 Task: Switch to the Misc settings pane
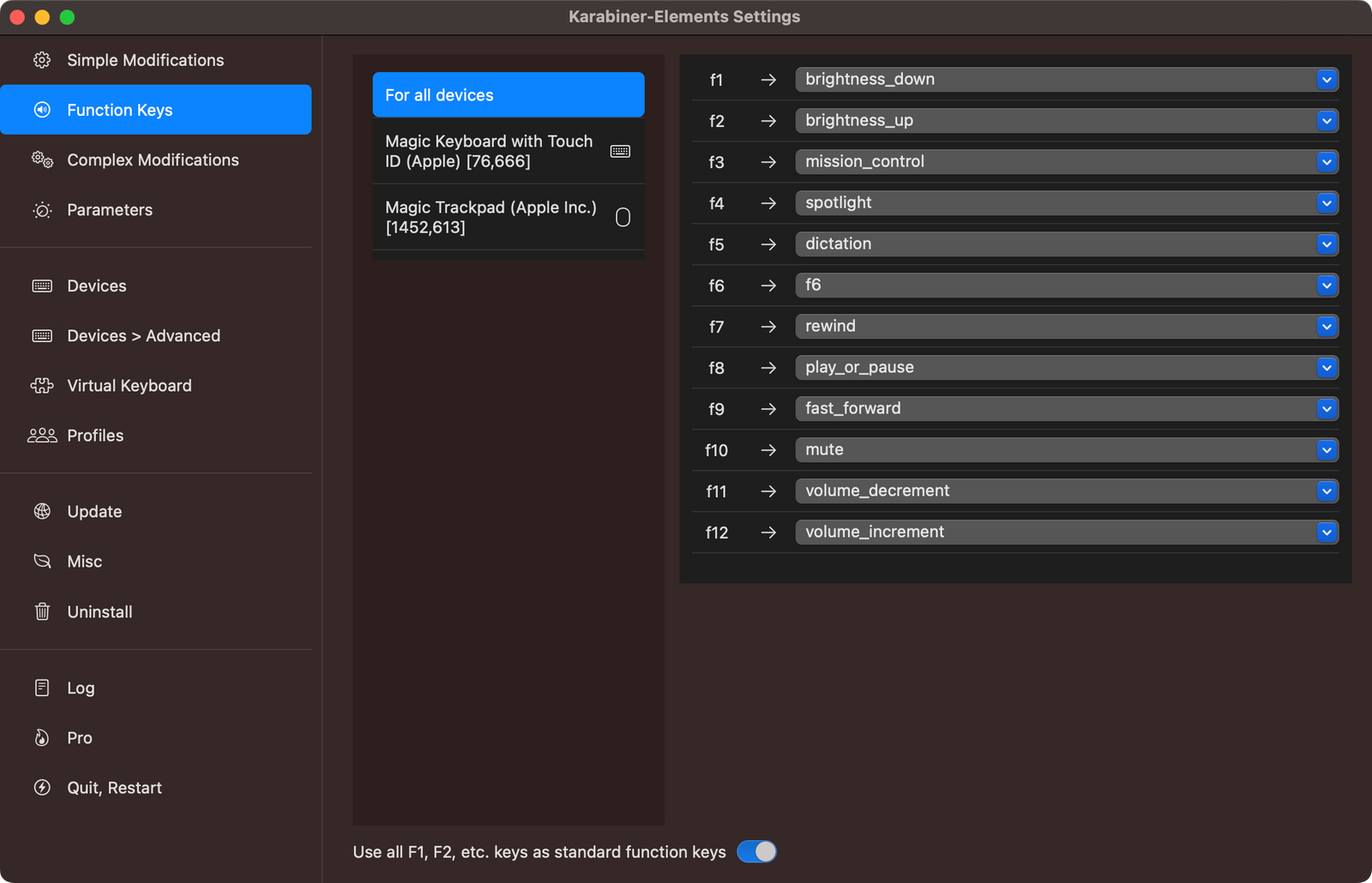point(84,562)
